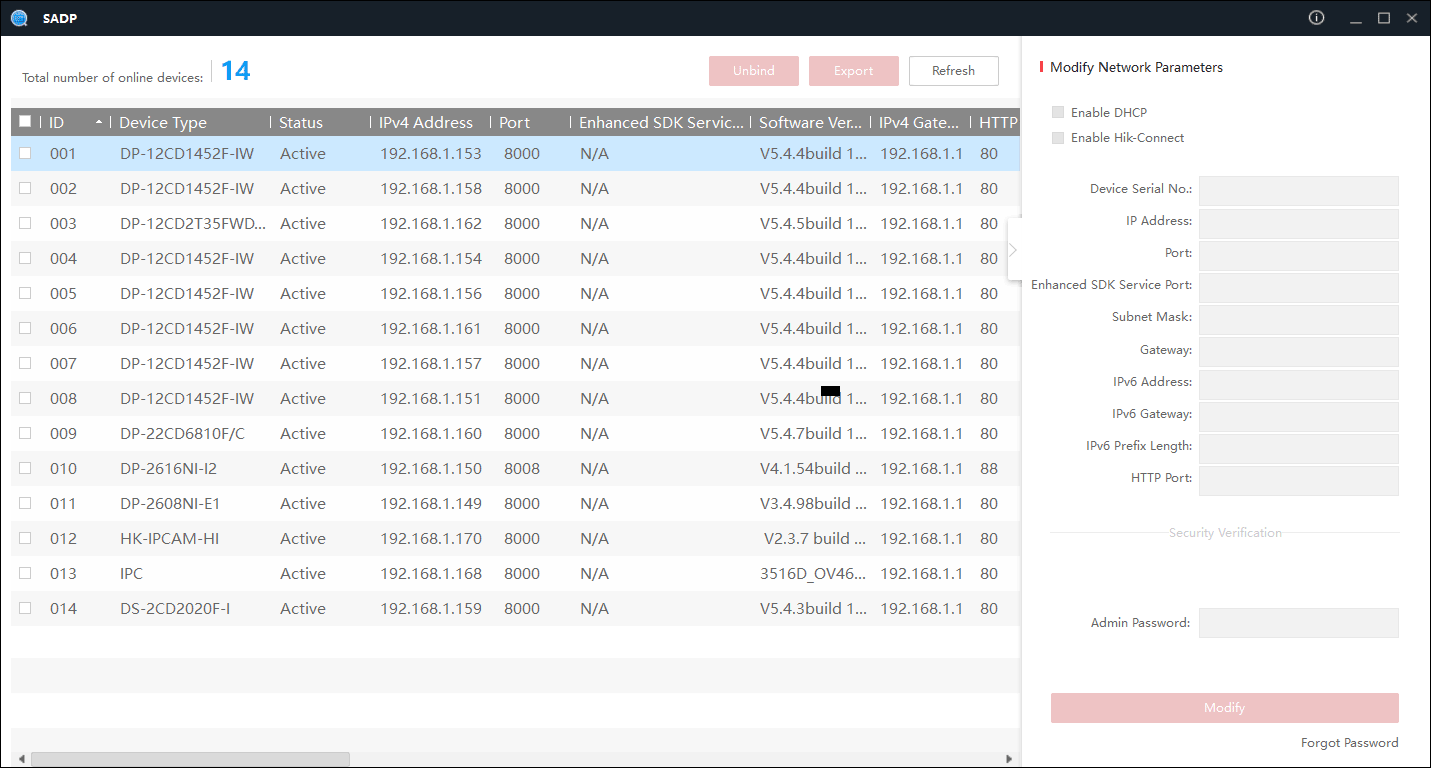This screenshot has height=768, width=1431.
Task: Select device DS-2CD2020F-I
Action: coord(175,609)
